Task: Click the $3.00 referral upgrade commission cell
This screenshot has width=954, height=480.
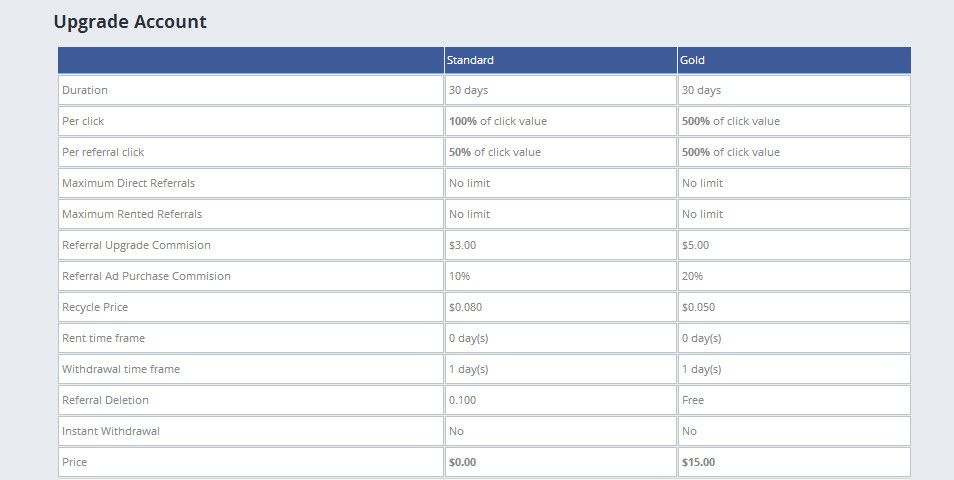Action: pyautogui.click(x=462, y=245)
